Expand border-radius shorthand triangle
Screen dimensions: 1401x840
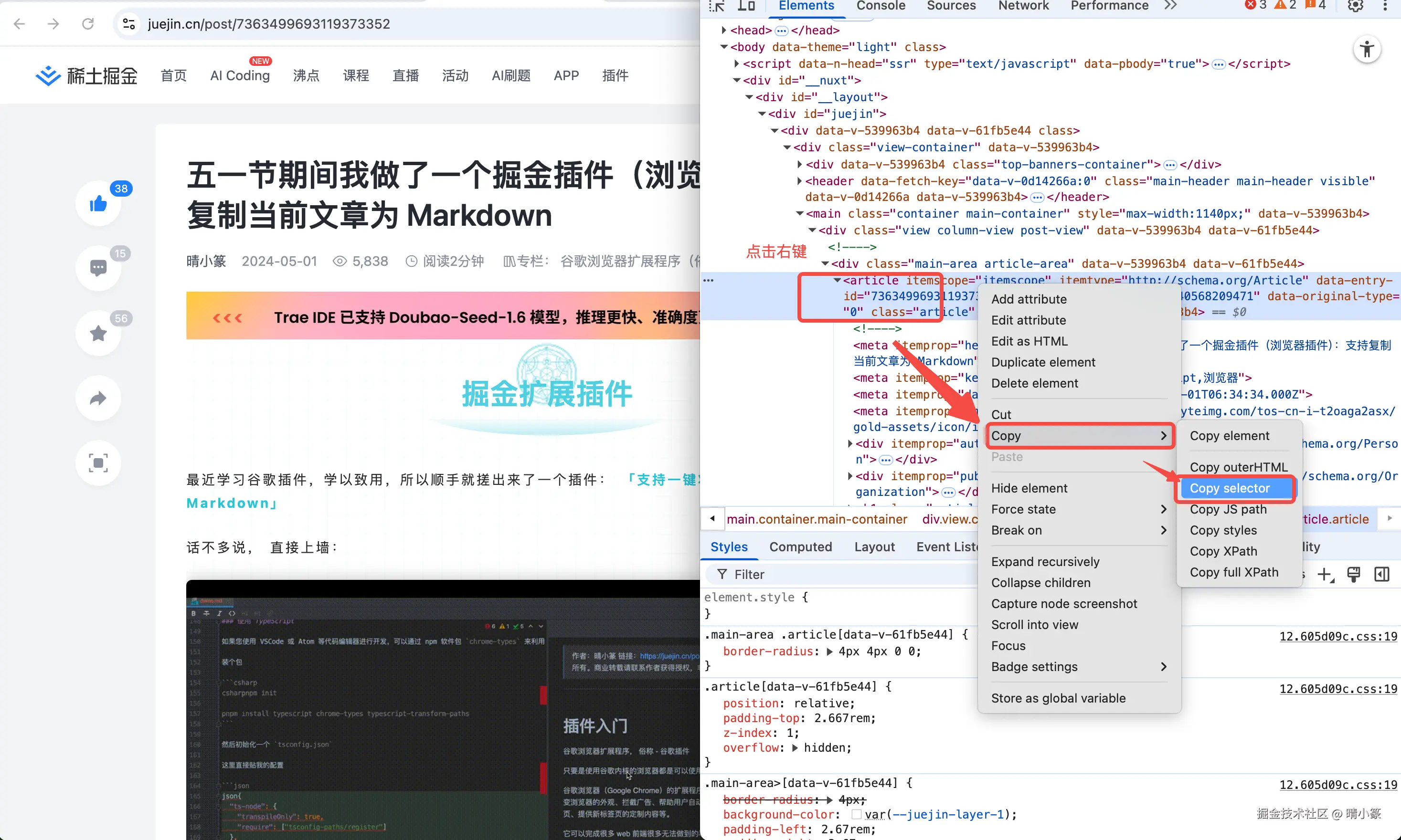(829, 651)
